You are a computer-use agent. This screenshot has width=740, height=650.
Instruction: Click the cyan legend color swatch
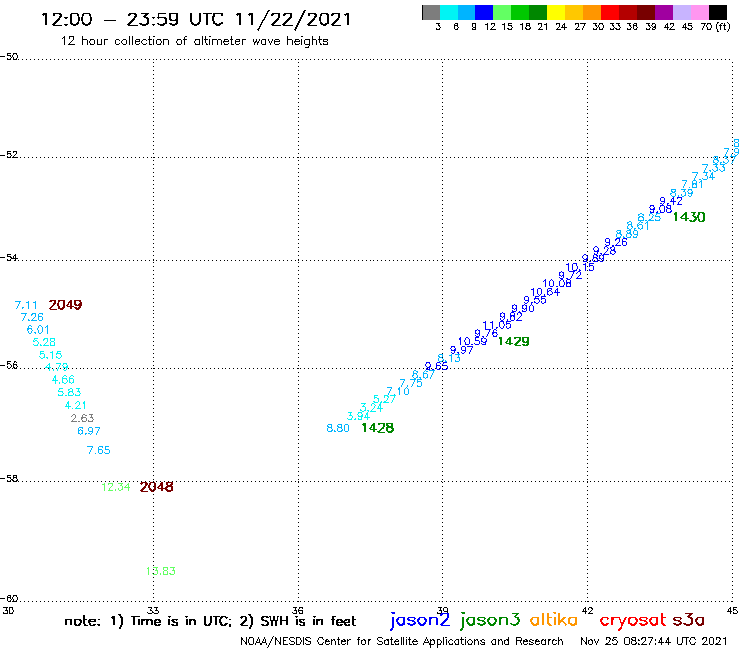click(449, 12)
